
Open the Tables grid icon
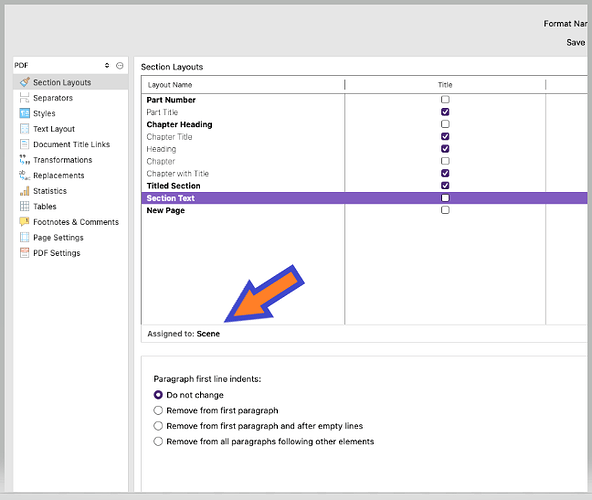25,206
